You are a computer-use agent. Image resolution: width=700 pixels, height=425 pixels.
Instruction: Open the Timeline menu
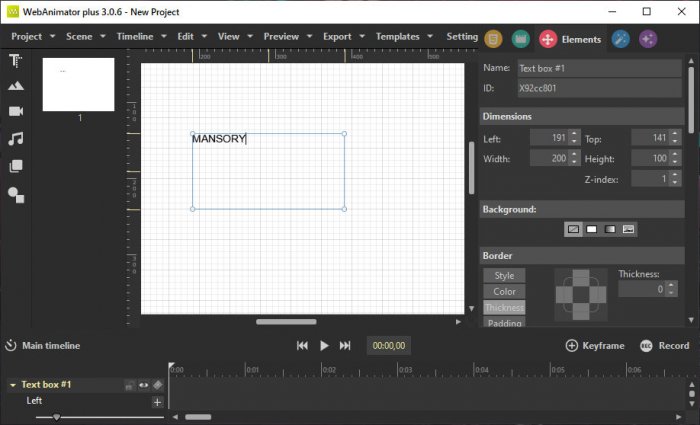coord(142,37)
